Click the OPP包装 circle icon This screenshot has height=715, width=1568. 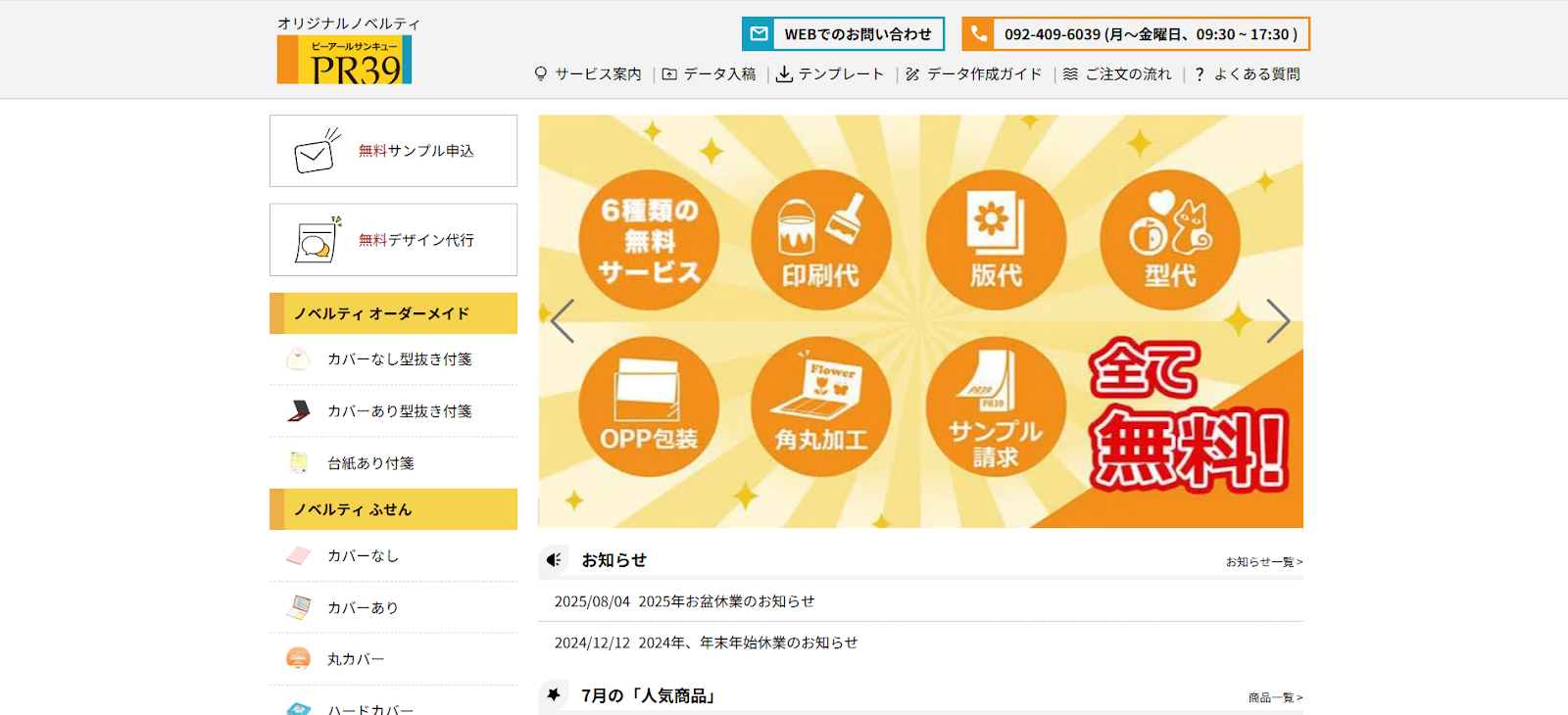coord(648,406)
